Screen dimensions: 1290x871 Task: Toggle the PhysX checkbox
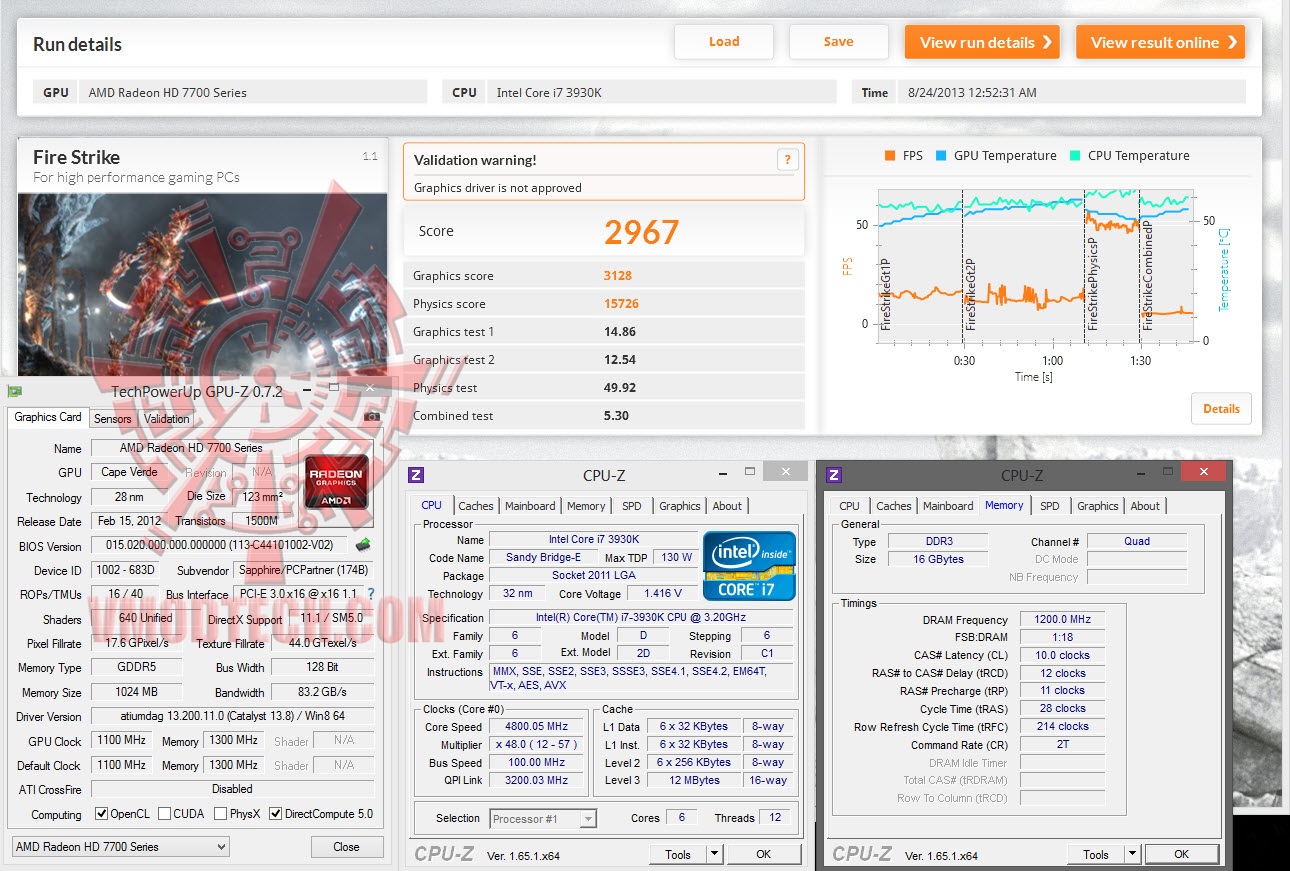click(x=221, y=814)
